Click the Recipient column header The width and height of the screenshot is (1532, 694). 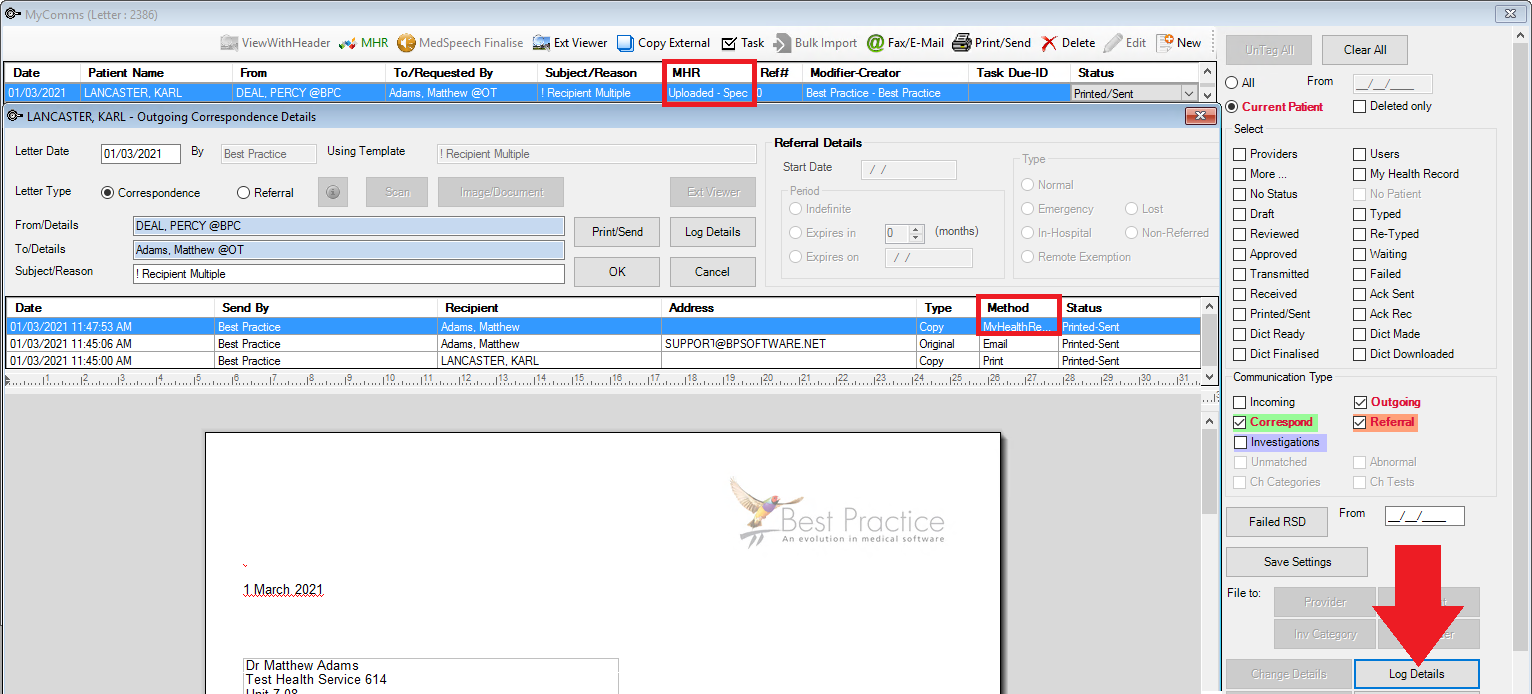pyautogui.click(x=550, y=308)
